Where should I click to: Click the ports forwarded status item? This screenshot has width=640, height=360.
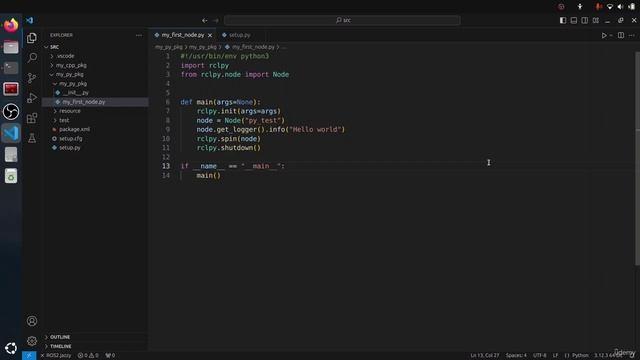click(110, 356)
